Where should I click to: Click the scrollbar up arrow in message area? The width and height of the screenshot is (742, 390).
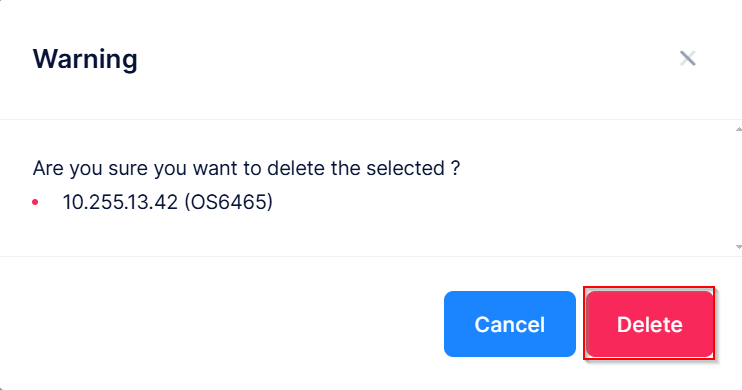pos(739,129)
